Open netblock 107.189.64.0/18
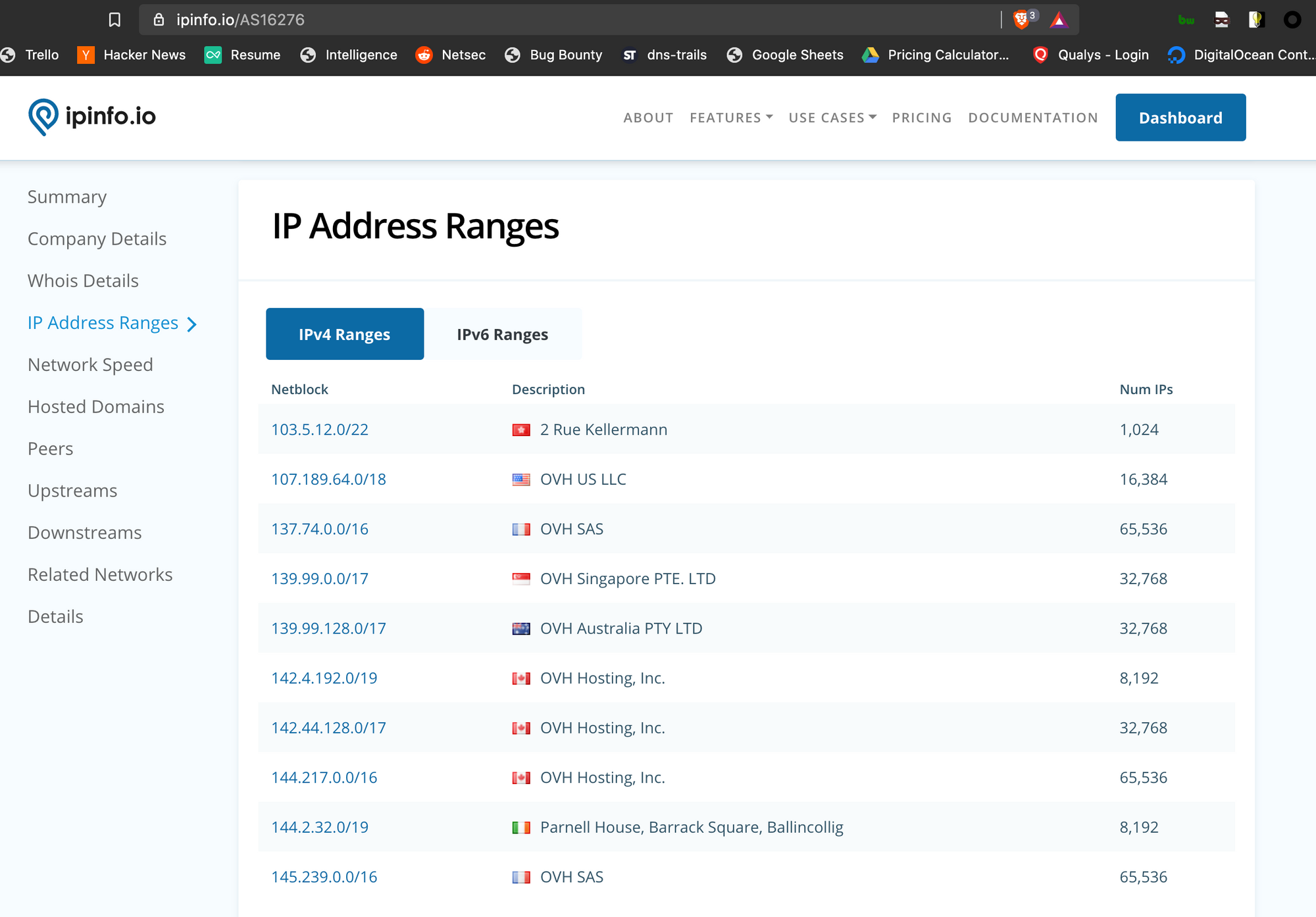The image size is (1316, 917). pyautogui.click(x=328, y=480)
